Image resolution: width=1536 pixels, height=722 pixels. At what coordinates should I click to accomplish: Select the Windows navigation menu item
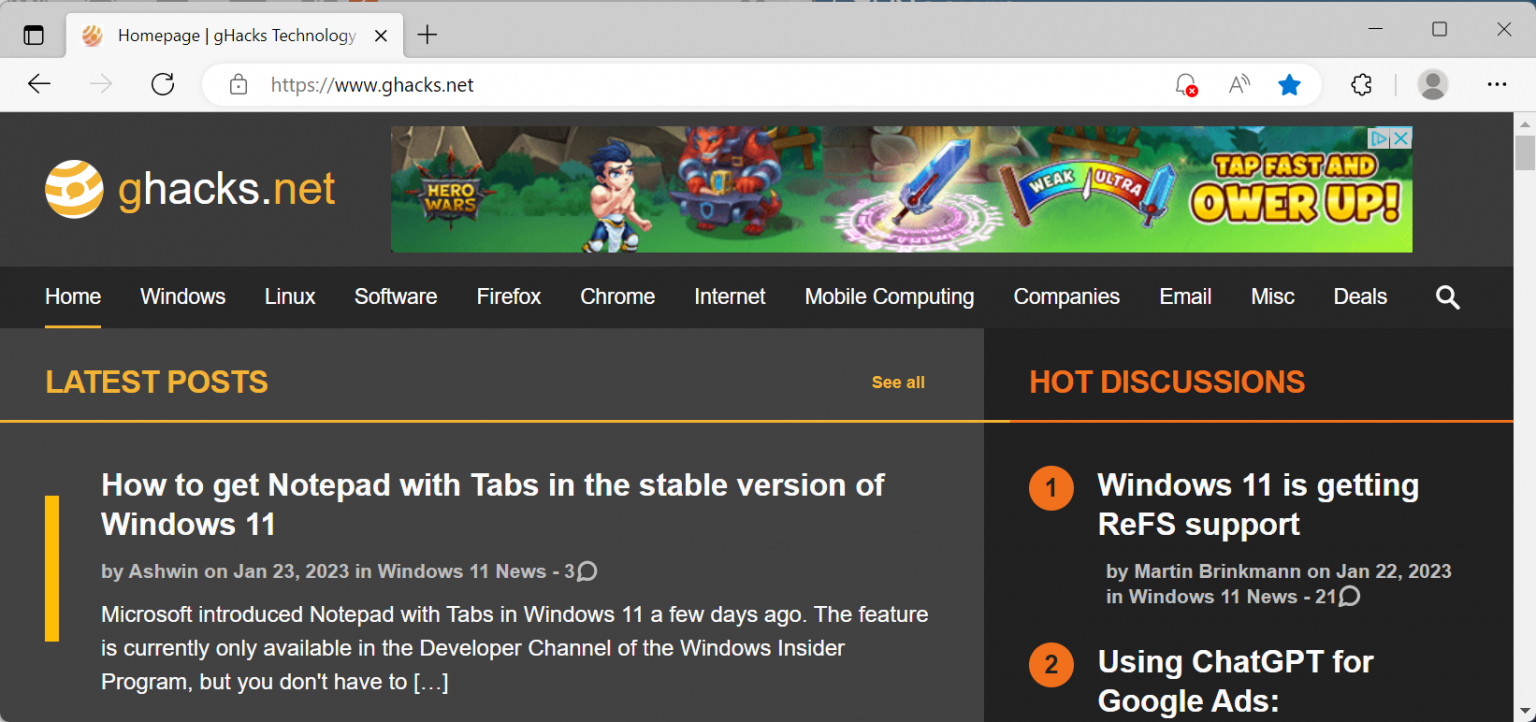(183, 297)
